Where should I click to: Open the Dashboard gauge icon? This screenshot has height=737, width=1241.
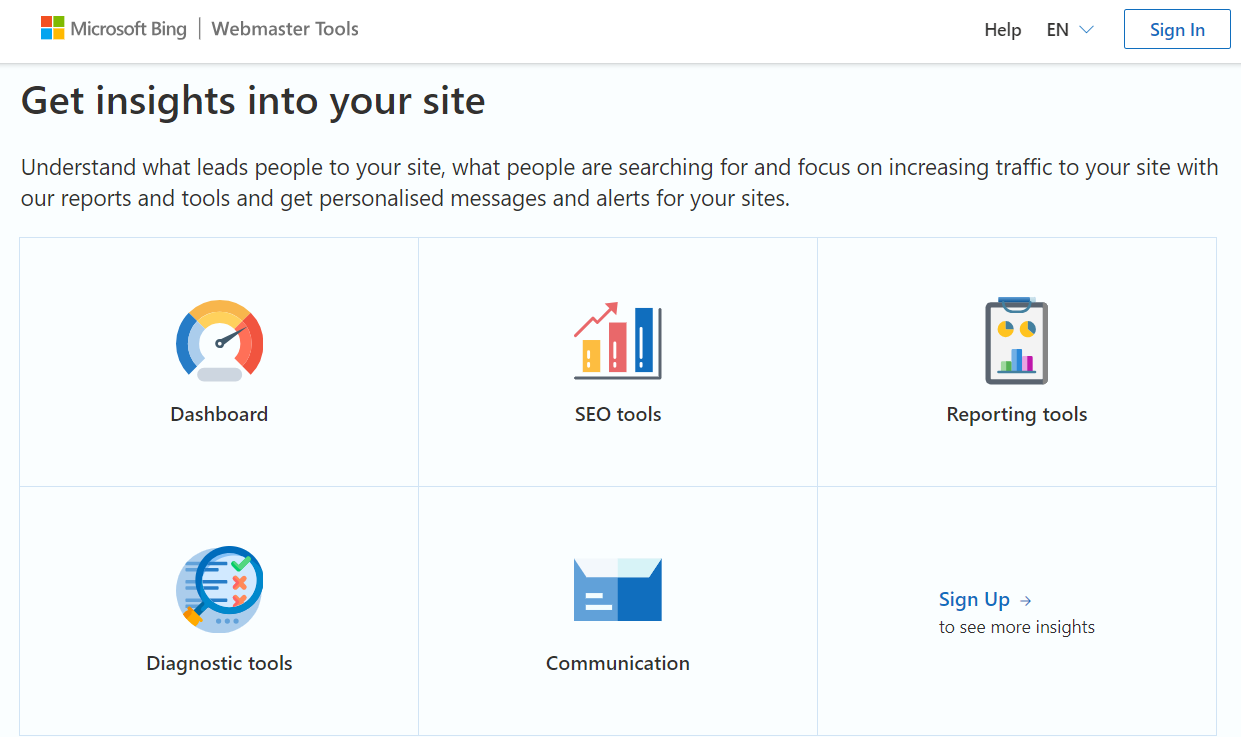pos(219,341)
